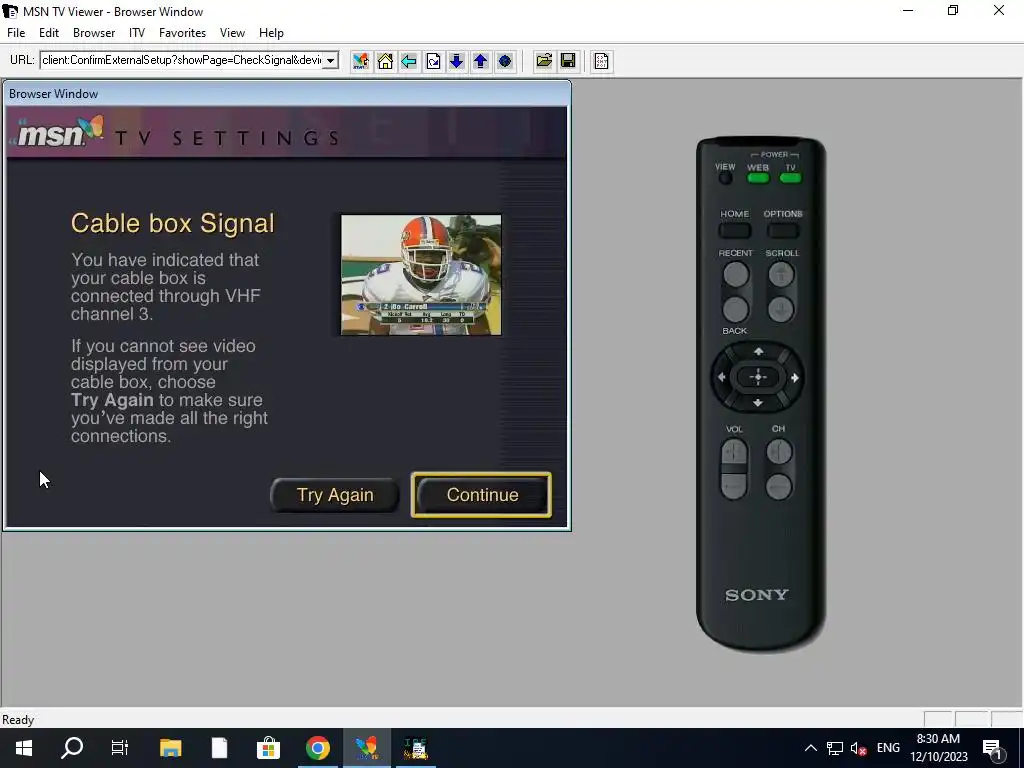Click the msn butterfly logo in the header
Image resolution: width=1024 pixels, height=768 pixels.
(60, 131)
